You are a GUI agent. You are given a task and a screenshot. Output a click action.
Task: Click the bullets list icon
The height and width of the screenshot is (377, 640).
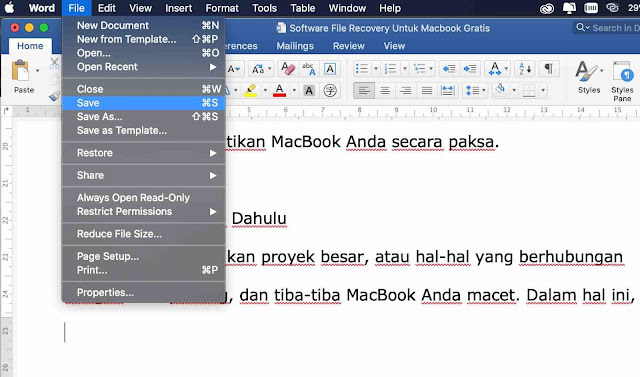point(362,69)
